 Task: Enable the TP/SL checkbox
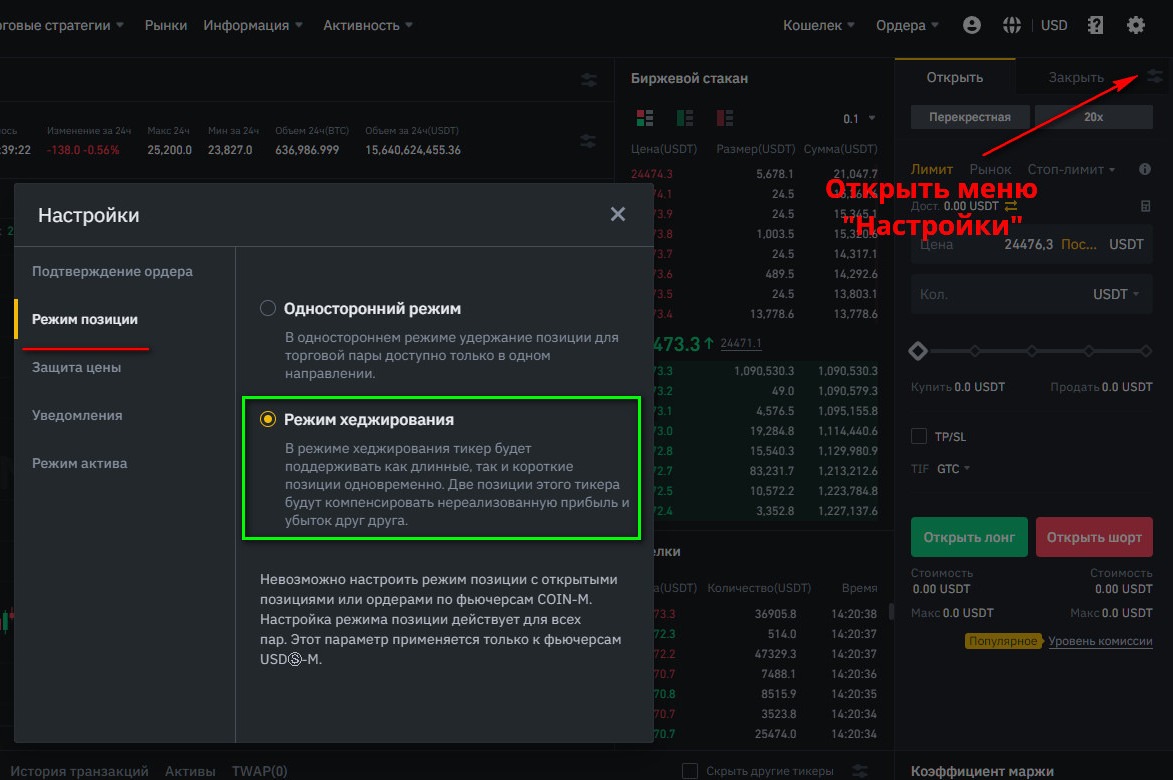919,436
